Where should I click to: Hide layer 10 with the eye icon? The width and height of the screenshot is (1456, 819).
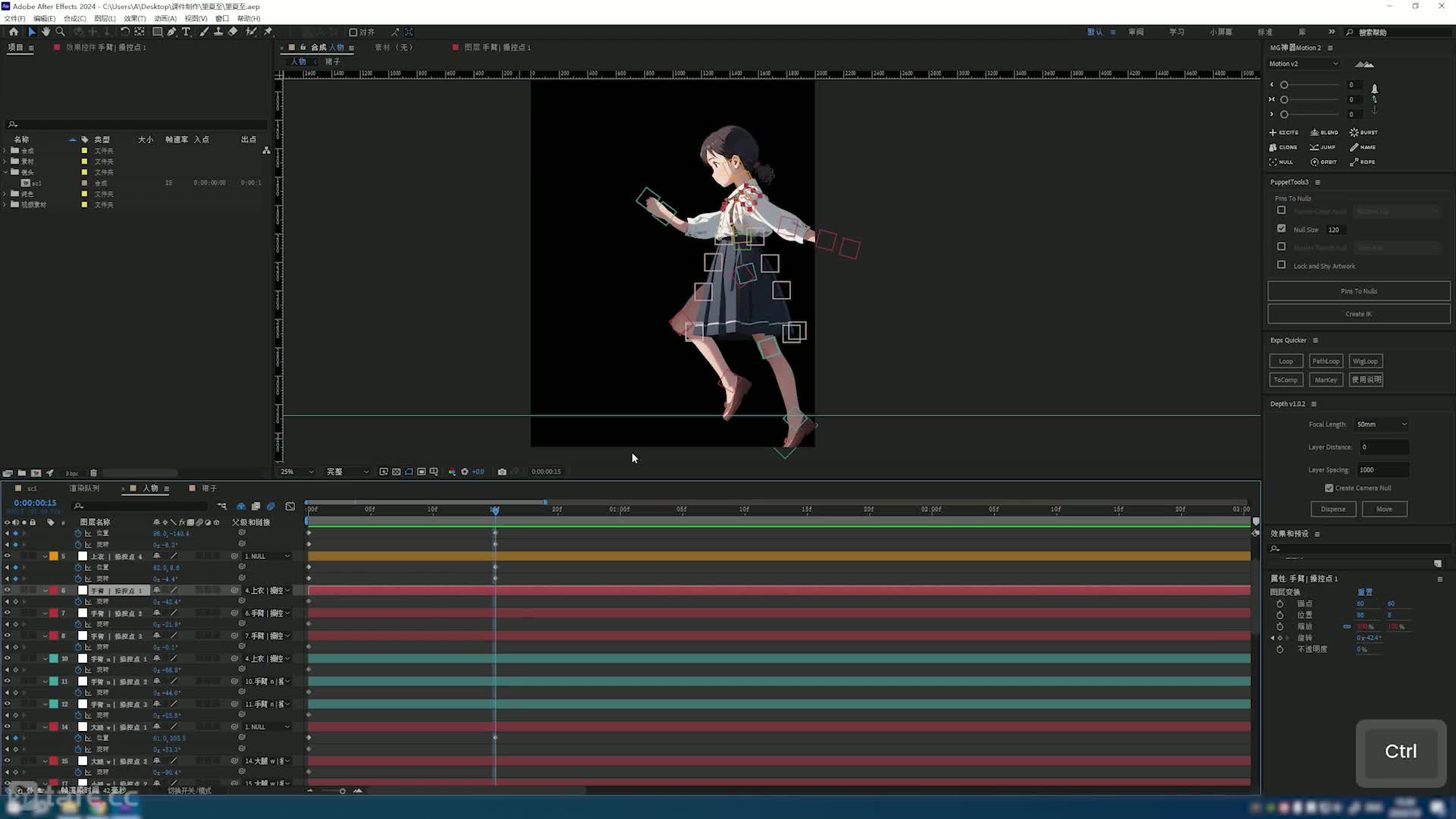pyautogui.click(x=8, y=658)
